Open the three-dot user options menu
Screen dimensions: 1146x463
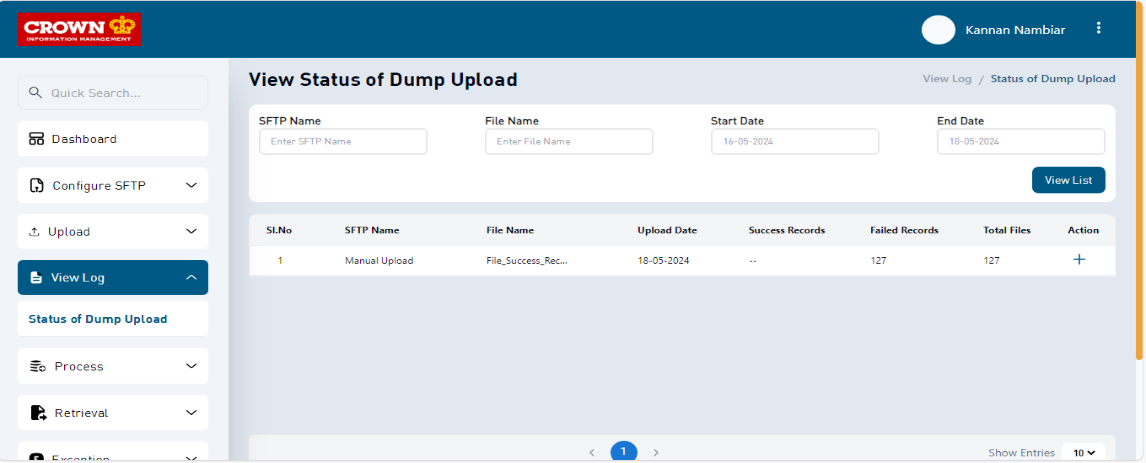click(x=1098, y=29)
